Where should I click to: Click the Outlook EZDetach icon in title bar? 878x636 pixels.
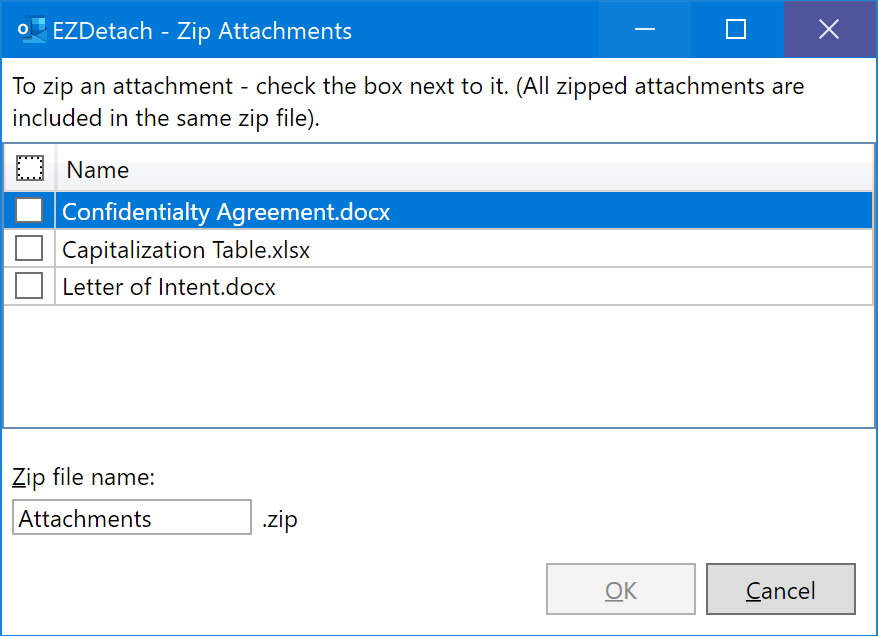coord(31,30)
